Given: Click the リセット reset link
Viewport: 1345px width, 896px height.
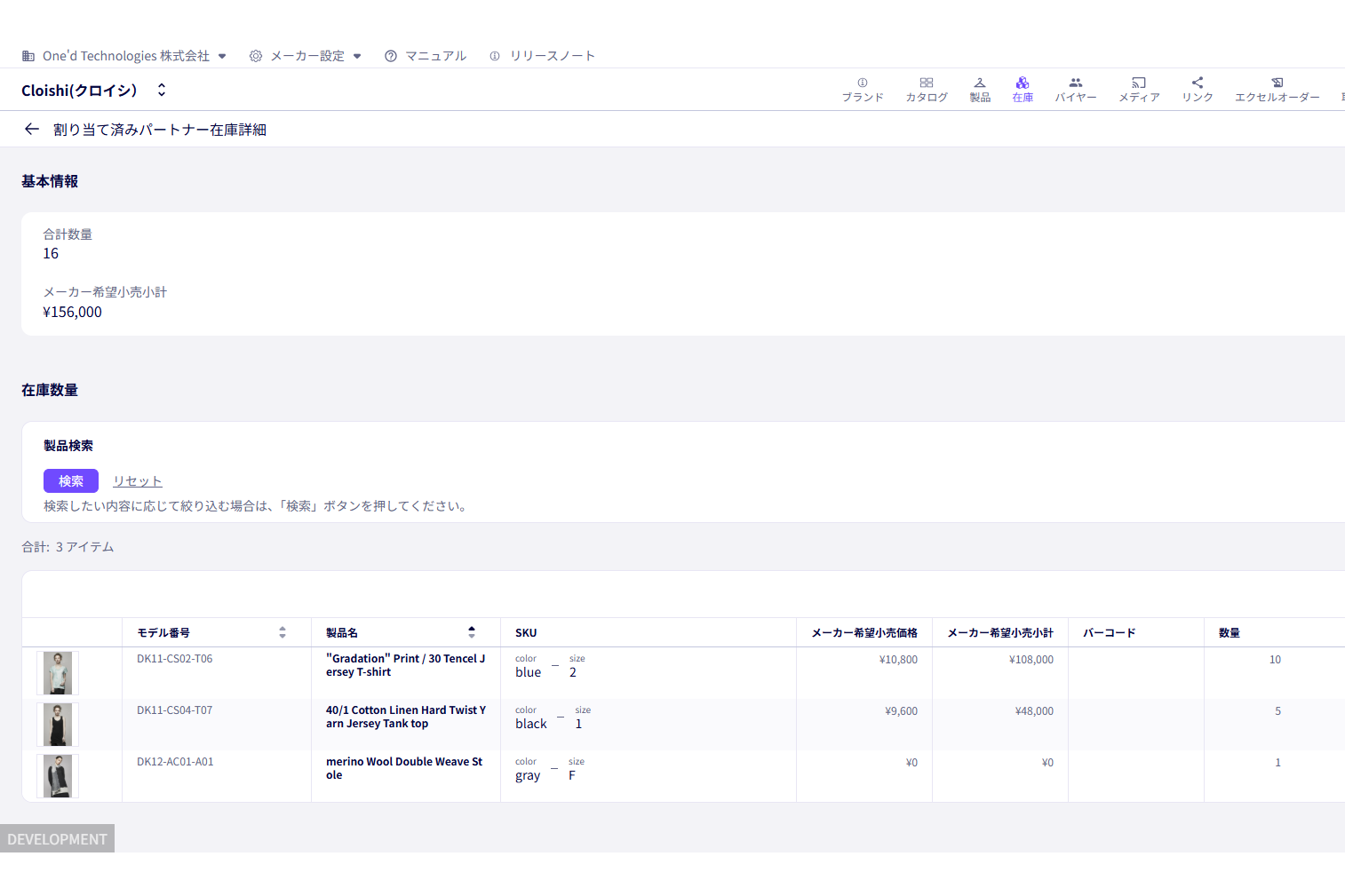Looking at the screenshot, I should 138,481.
